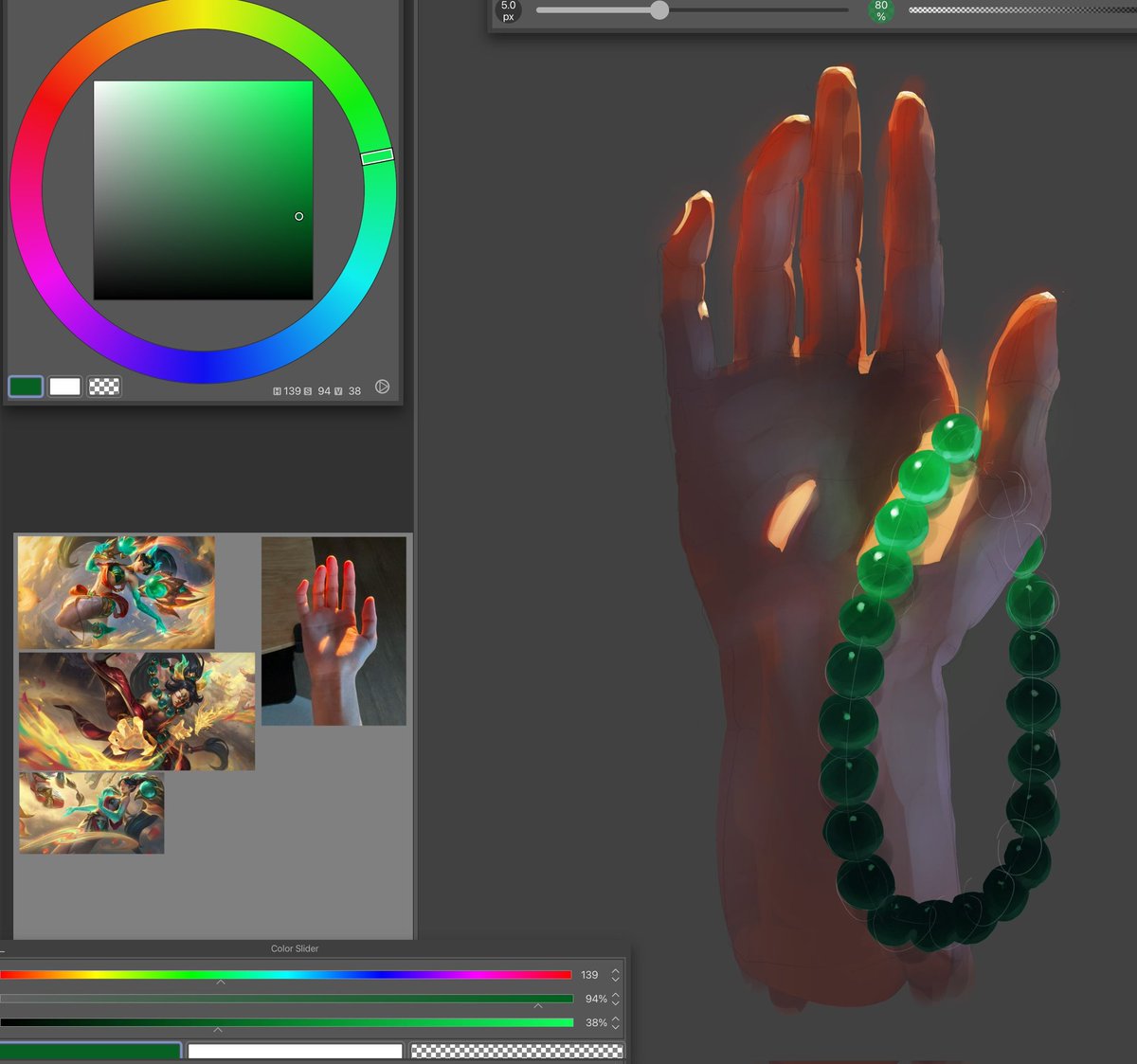Click the green 80% opacity badge
This screenshot has height=1064, width=1137.
pyautogui.click(x=879, y=11)
